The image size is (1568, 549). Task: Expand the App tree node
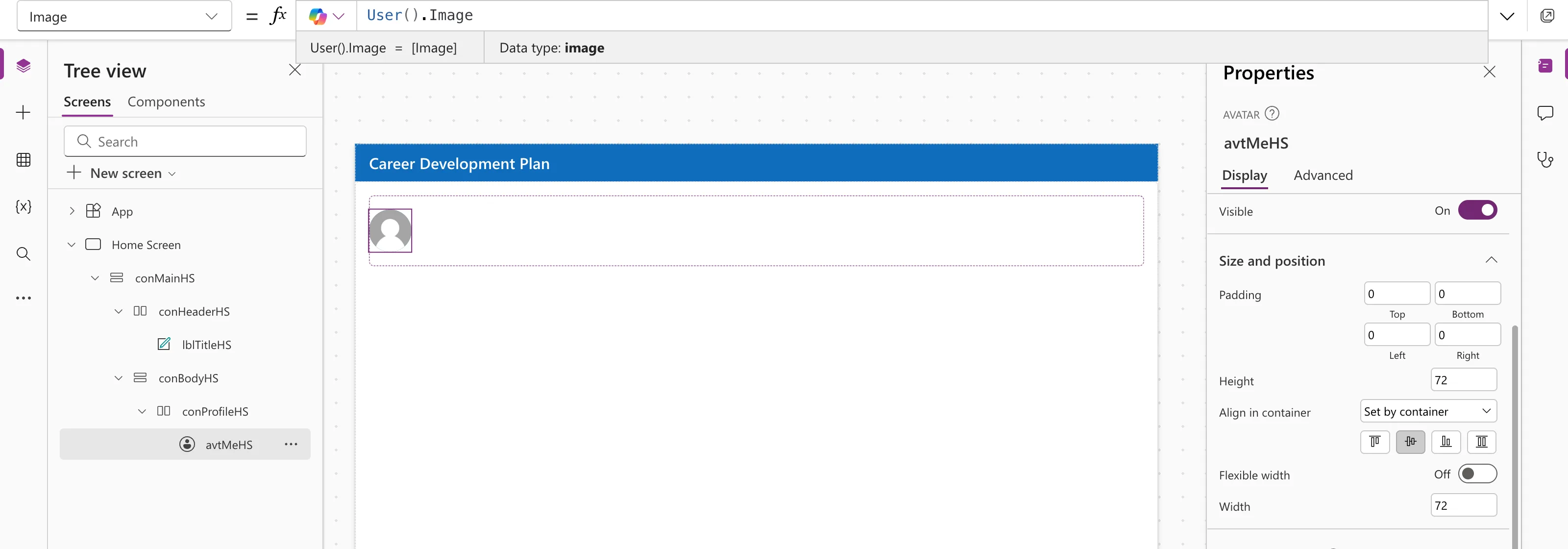pyautogui.click(x=72, y=211)
